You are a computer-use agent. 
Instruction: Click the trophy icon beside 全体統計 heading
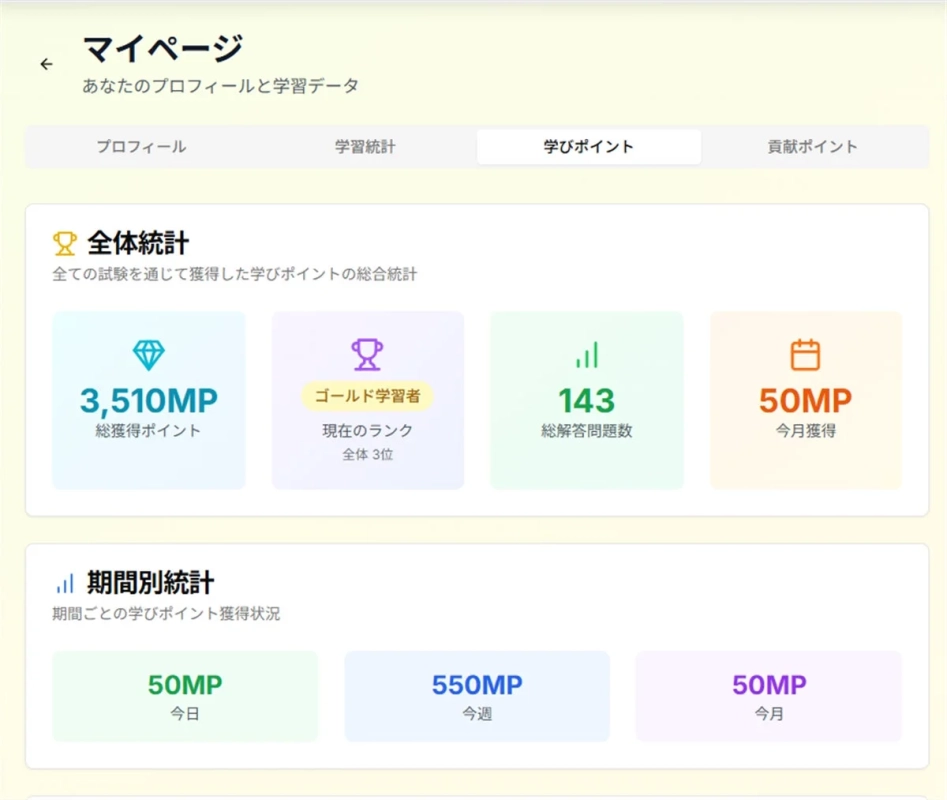[63, 242]
